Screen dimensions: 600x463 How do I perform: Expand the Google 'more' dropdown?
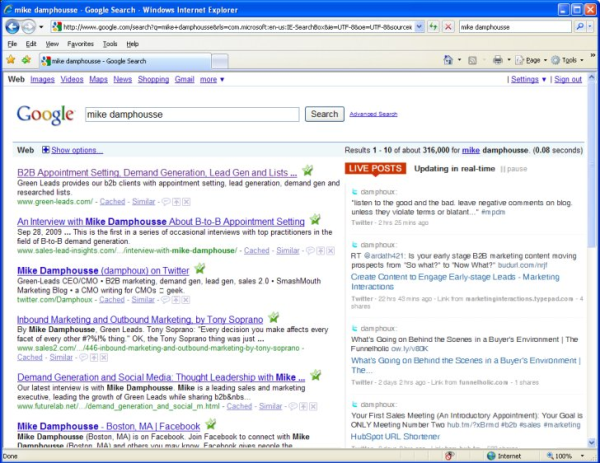click(x=212, y=79)
